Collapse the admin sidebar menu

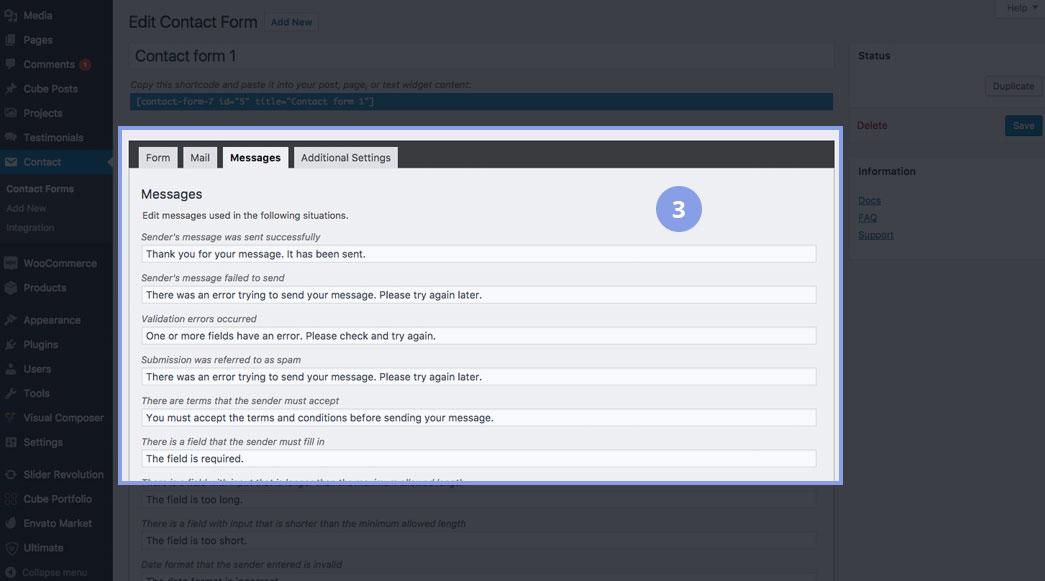pyautogui.click(x=52, y=573)
